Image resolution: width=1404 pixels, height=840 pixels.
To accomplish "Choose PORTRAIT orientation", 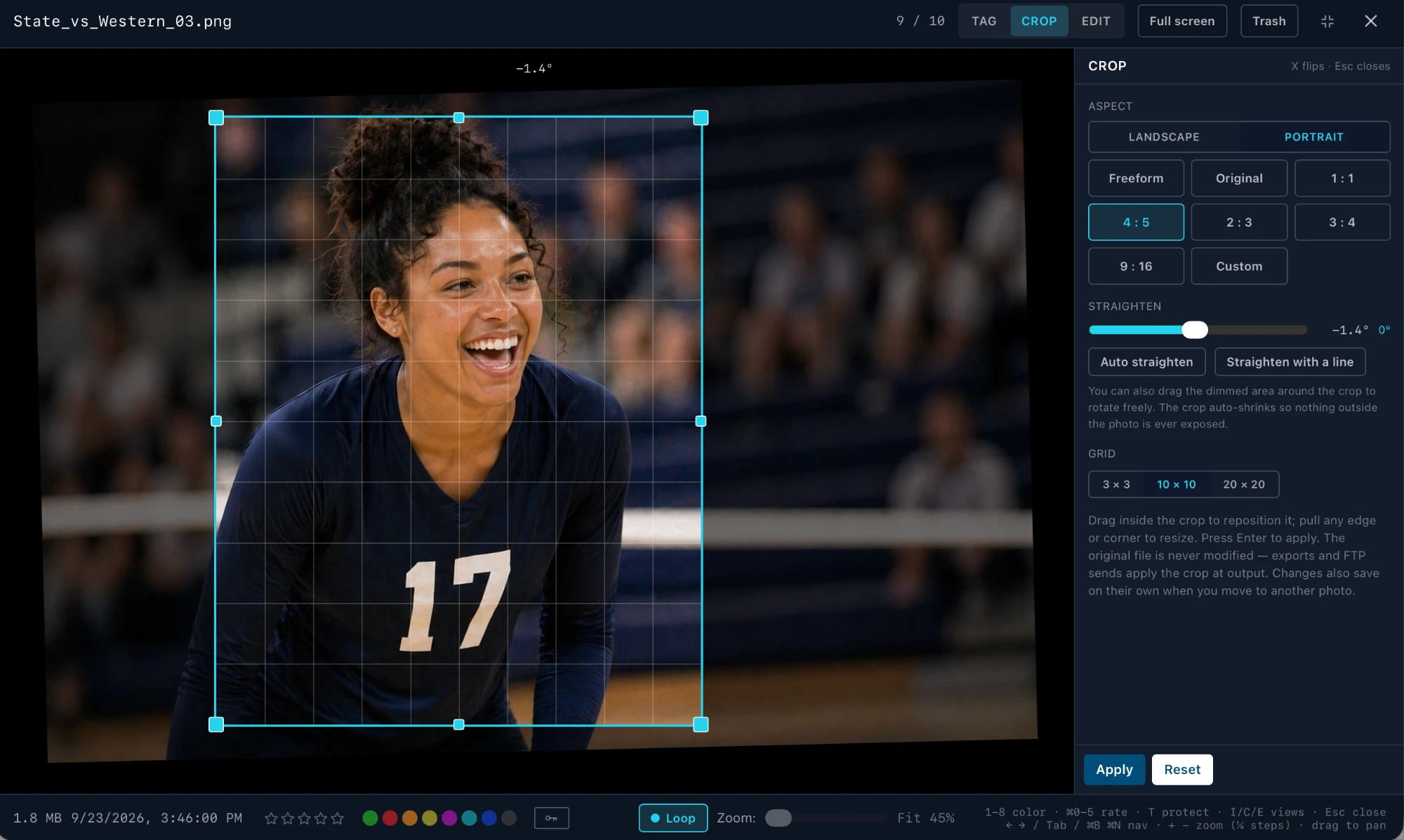I will coord(1313,137).
